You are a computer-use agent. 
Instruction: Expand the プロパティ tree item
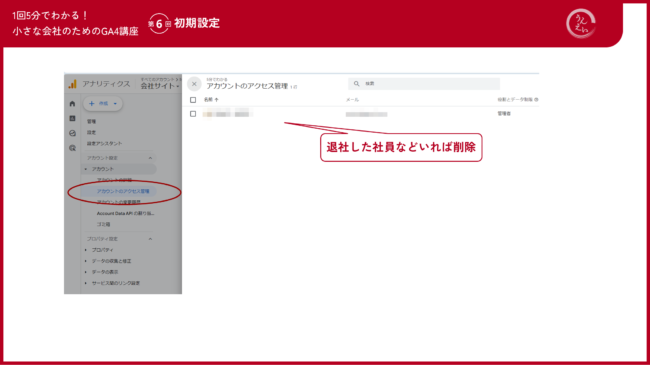pos(86,250)
